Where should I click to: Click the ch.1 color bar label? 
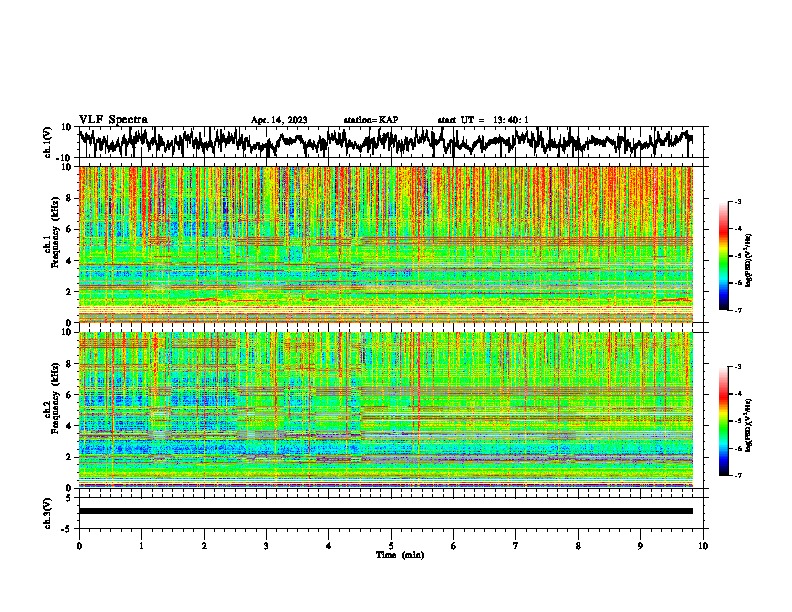coord(749,260)
